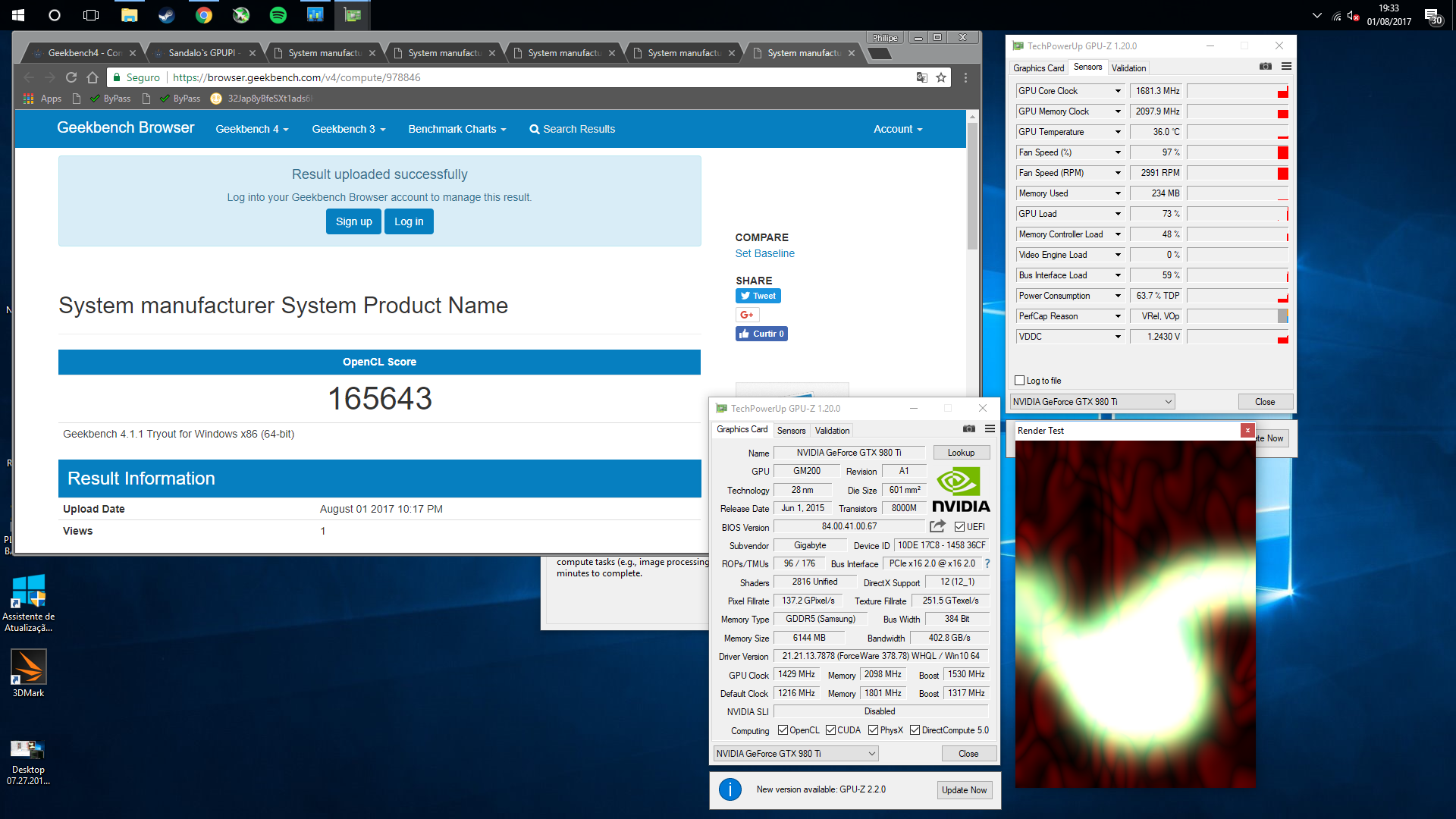
Task: Switch to Sandalo's GPUPI Chrome tab
Action: pos(203,53)
